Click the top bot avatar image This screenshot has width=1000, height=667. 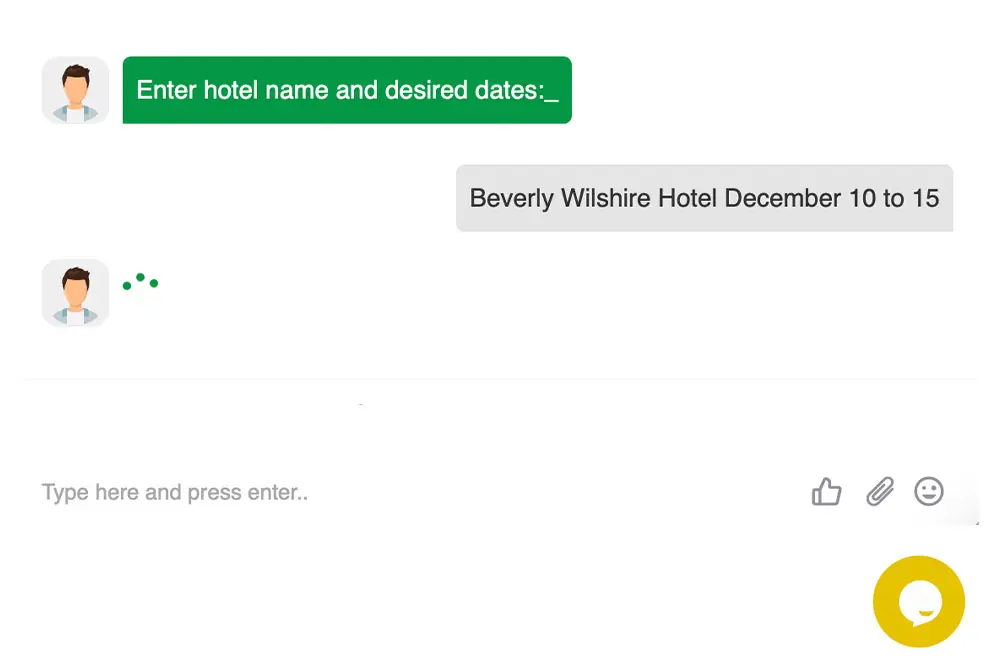point(74,90)
